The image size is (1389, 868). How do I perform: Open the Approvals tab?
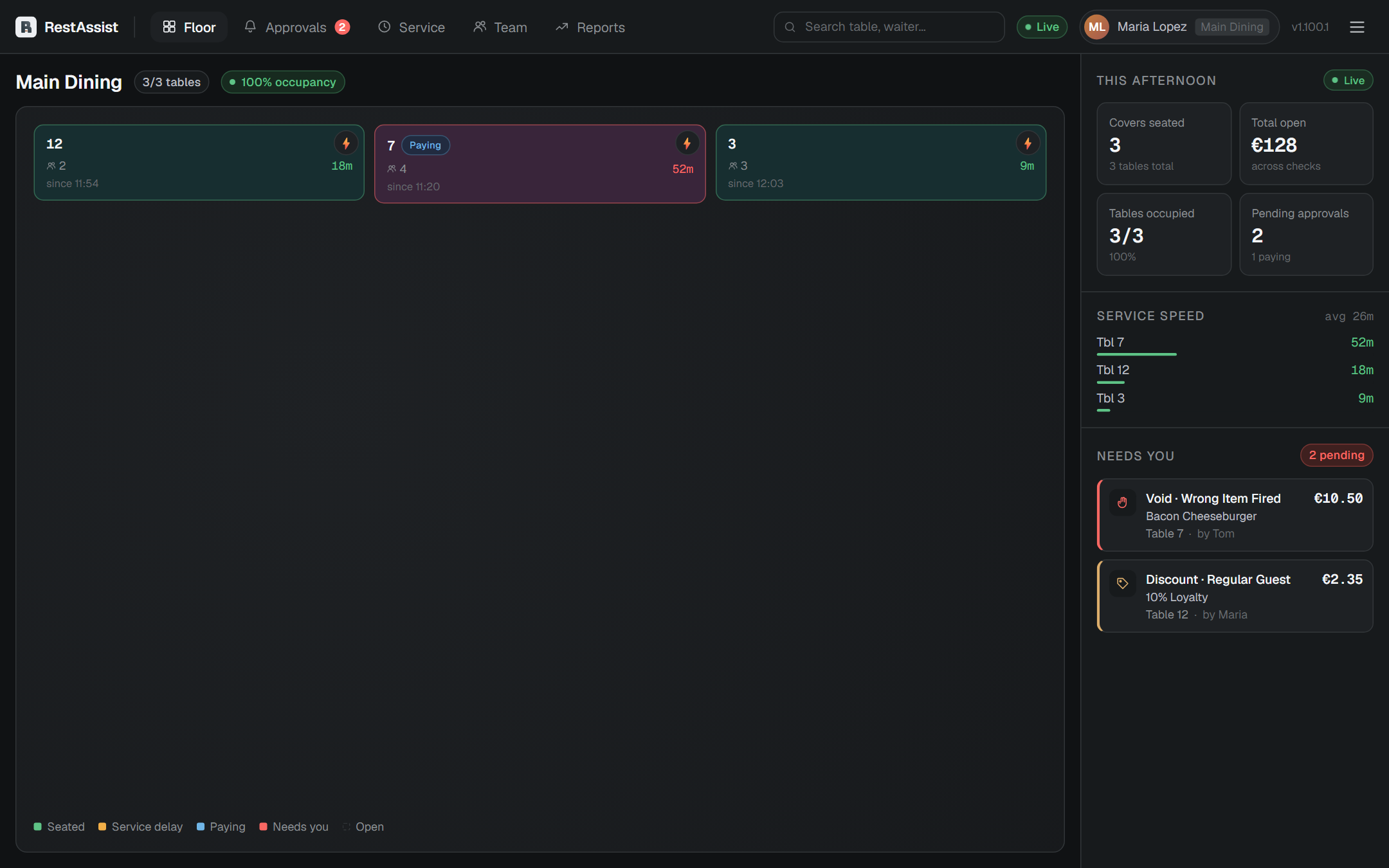click(x=296, y=27)
